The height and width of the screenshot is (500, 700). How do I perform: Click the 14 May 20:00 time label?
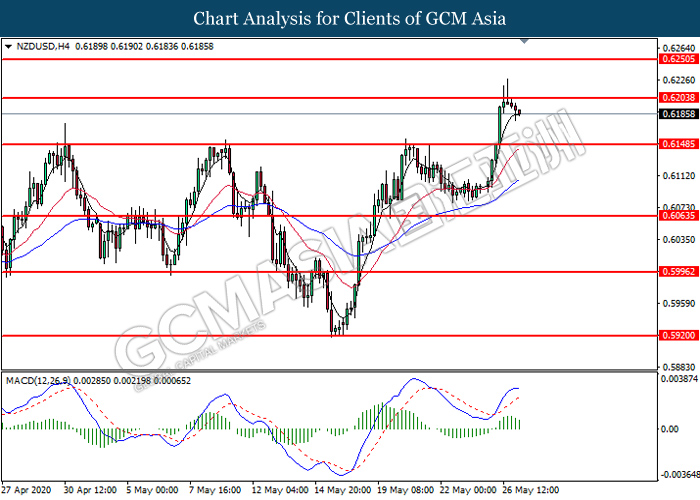point(342,490)
